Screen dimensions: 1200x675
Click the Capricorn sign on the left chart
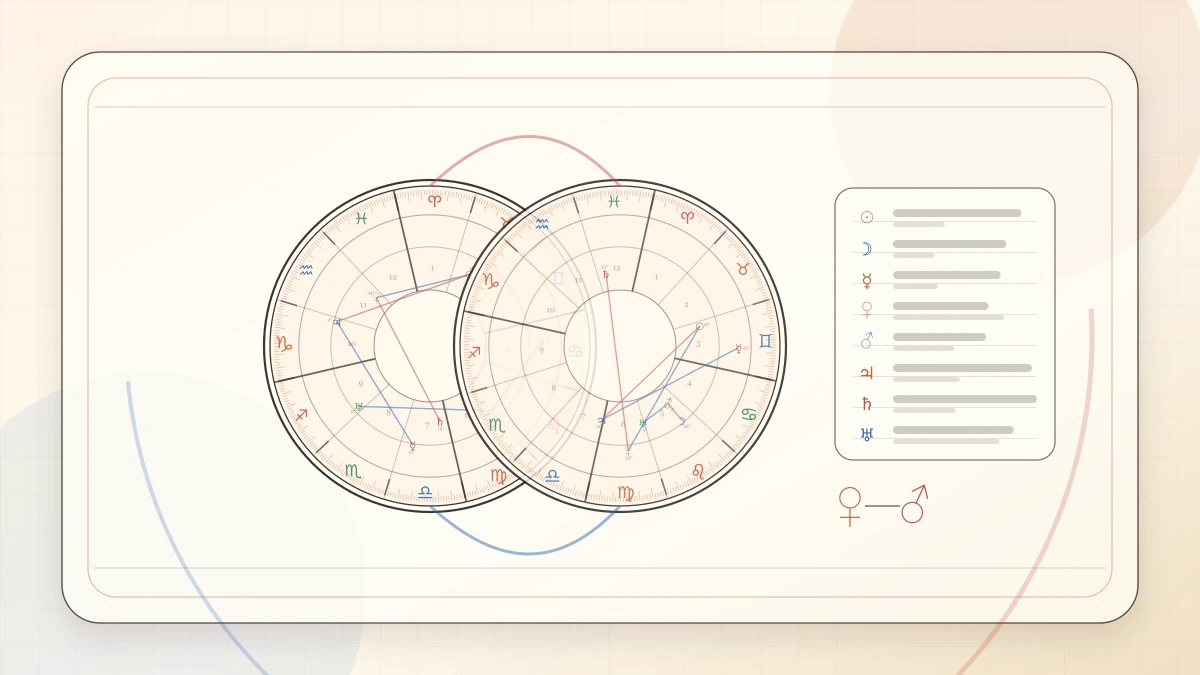(284, 343)
